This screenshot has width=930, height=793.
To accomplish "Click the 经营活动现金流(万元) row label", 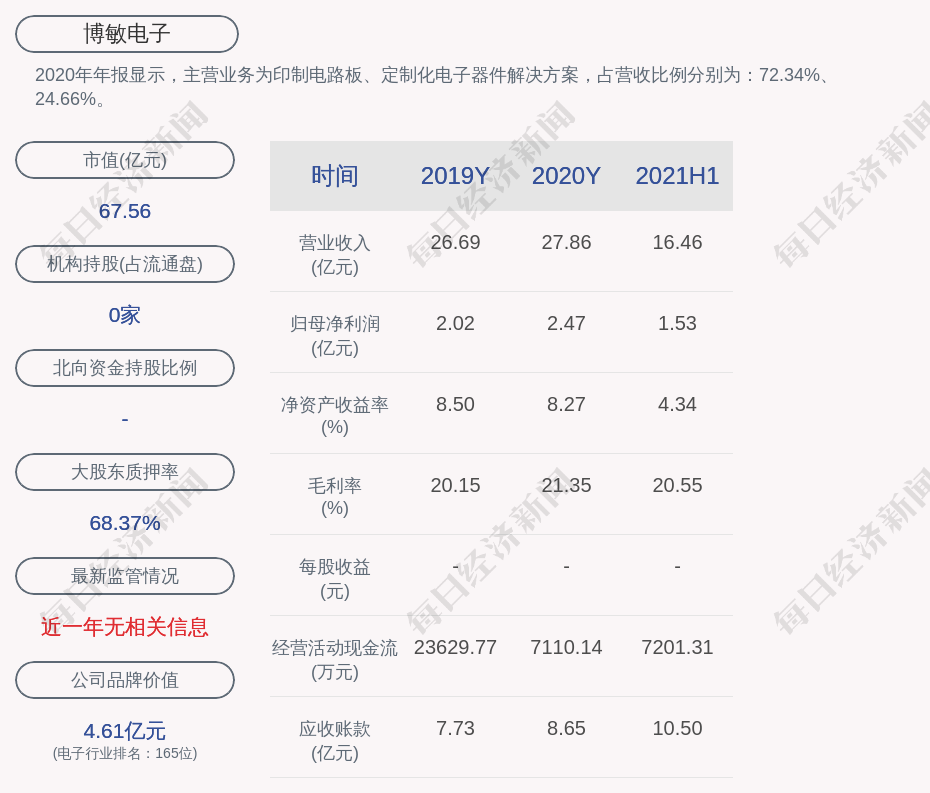I will [335, 660].
